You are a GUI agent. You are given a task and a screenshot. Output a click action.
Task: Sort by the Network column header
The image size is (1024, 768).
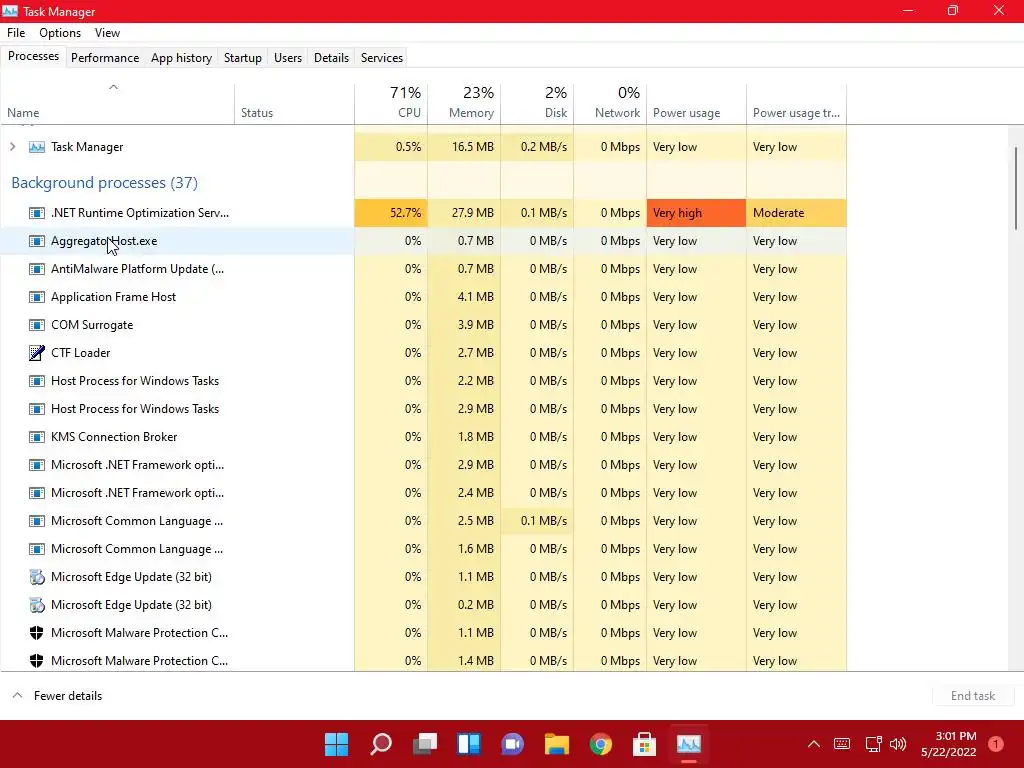pos(611,104)
